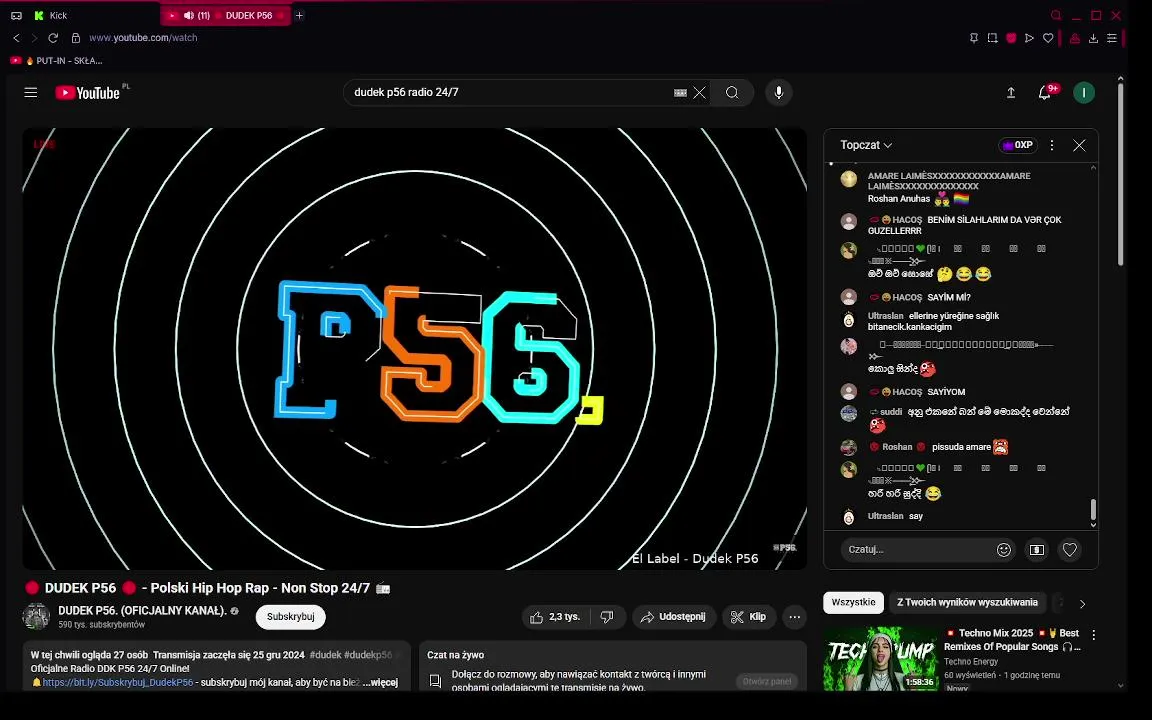The image size is (1152, 720).
Task: Open the Techno Mix 2025 video title
Action: (1012, 640)
